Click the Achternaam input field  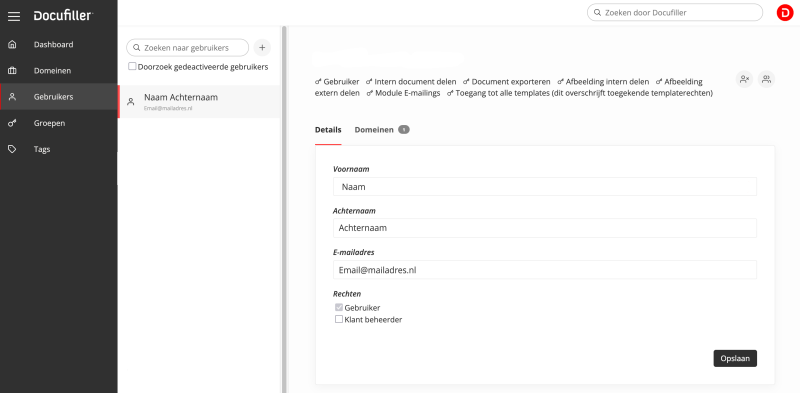[544, 228]
